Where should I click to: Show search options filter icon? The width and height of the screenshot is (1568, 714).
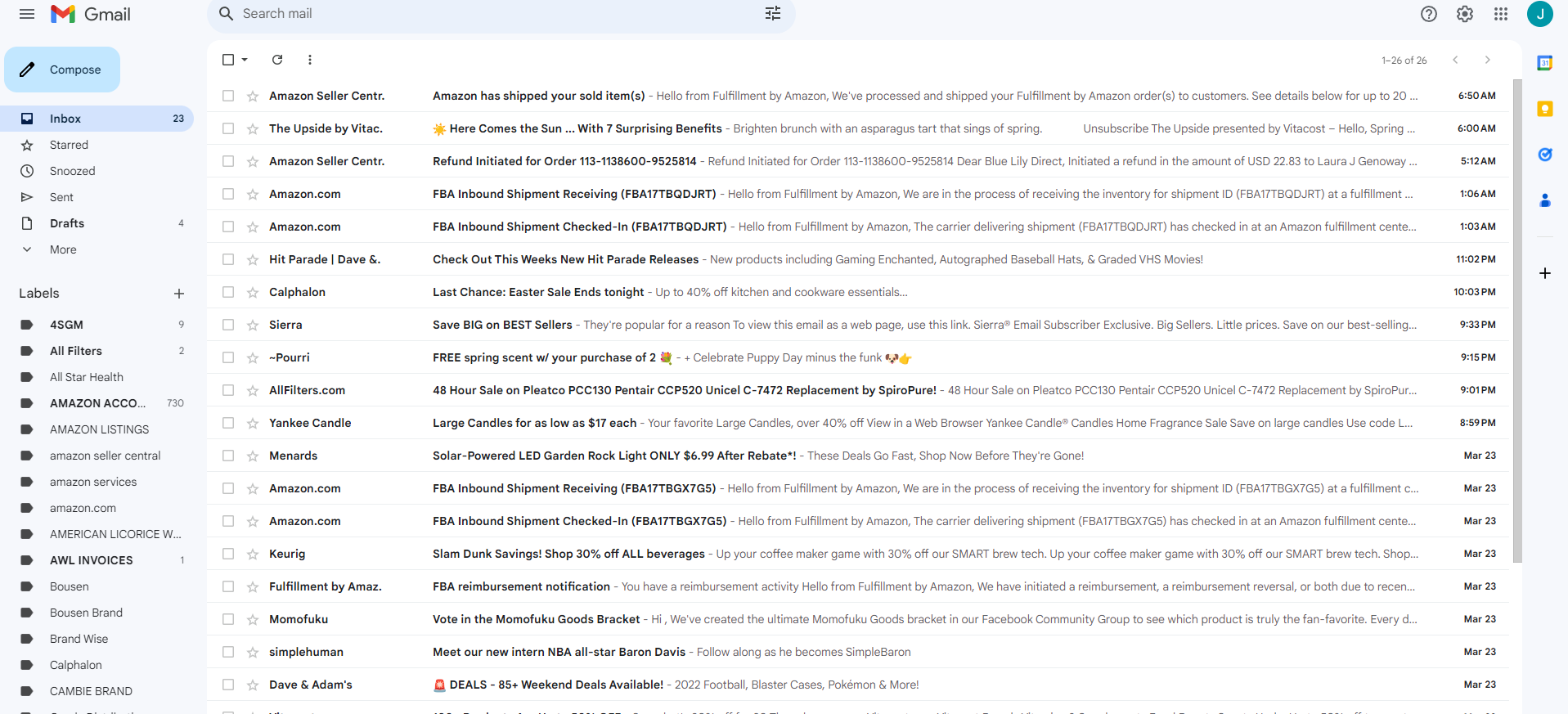pos(773,14)
